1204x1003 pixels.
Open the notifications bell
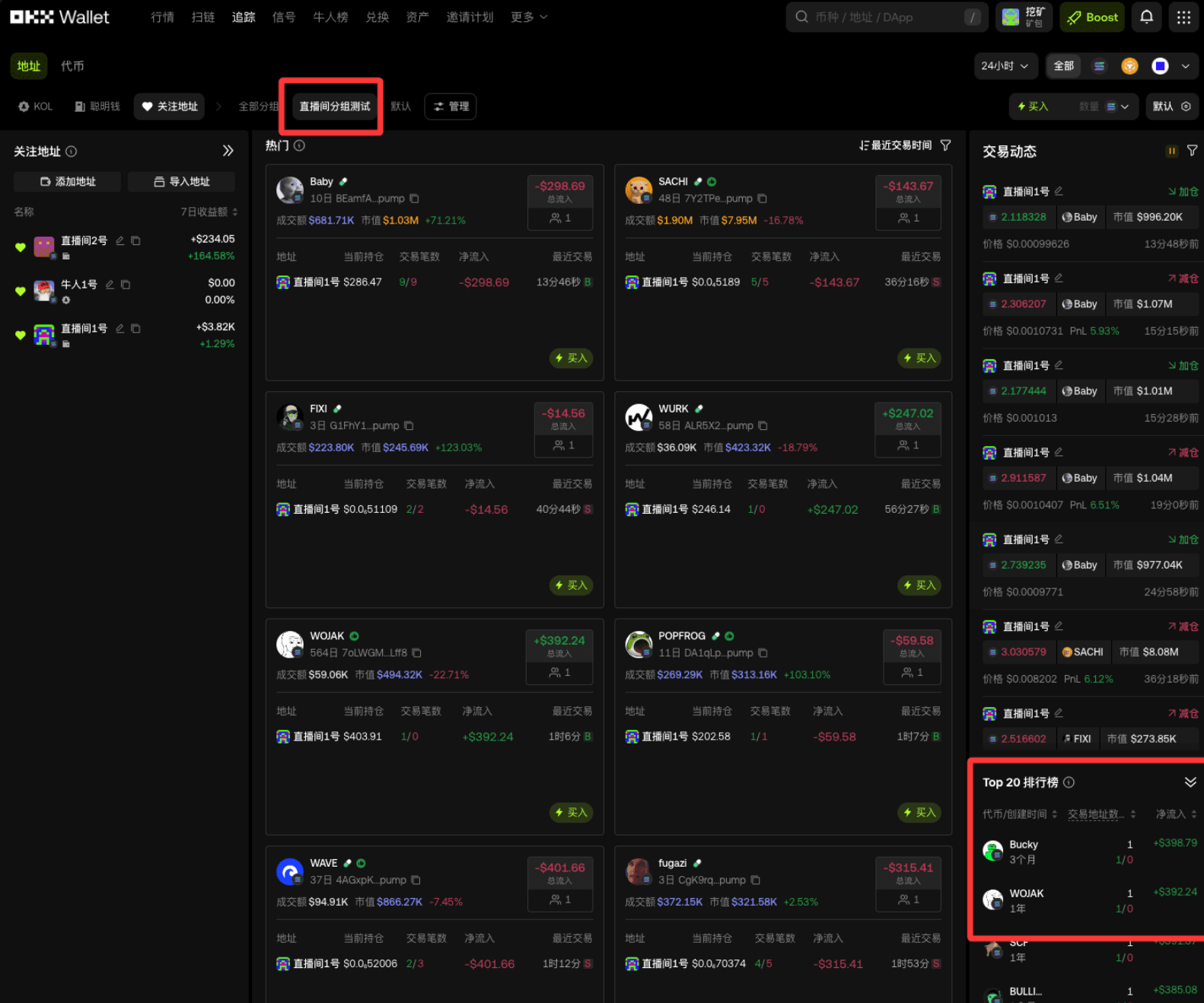1146,17
